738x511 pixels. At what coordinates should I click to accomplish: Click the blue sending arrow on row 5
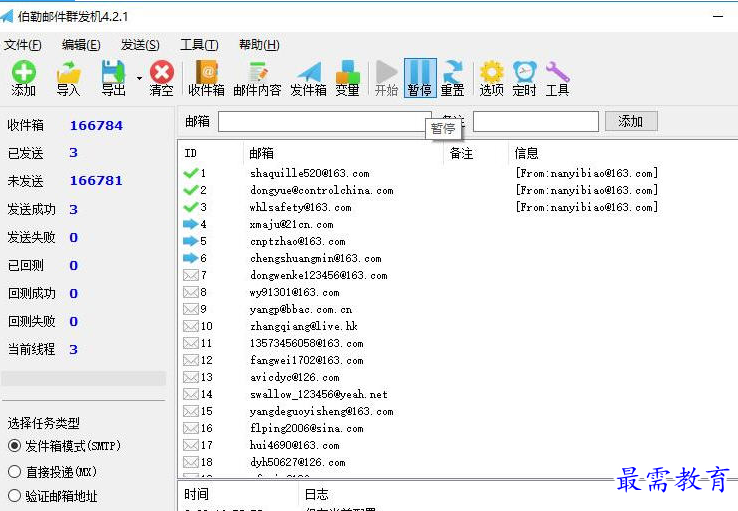click(191, 241)
